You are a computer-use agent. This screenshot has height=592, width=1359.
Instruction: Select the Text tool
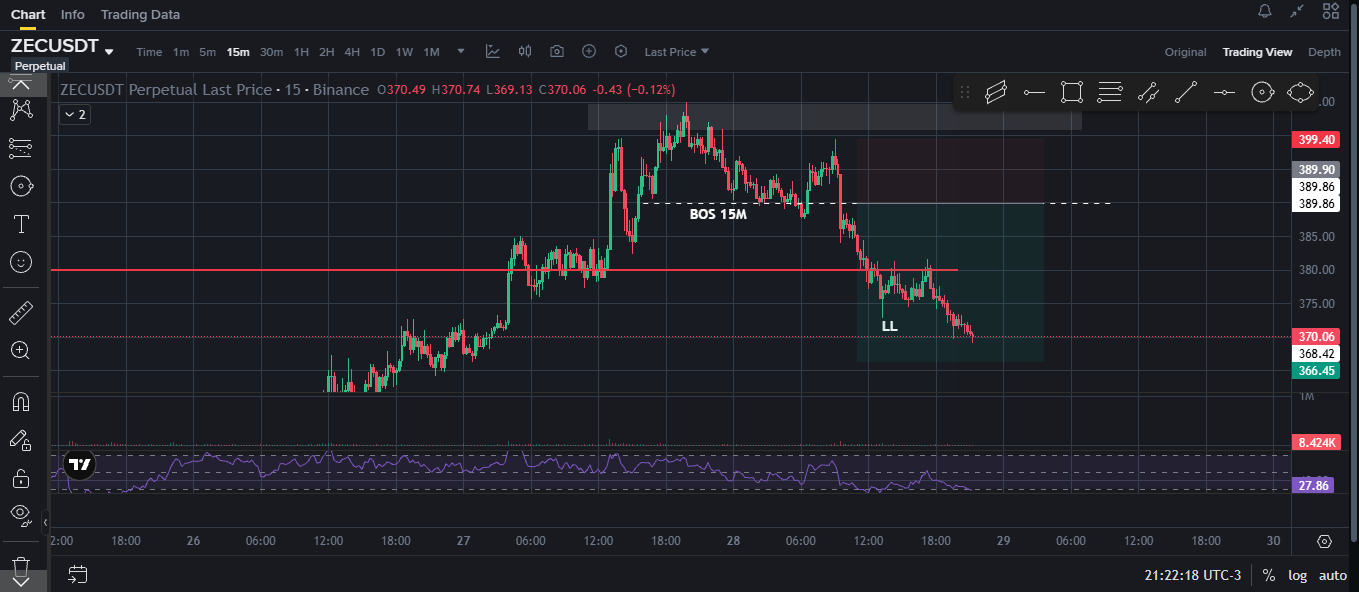coord(20,223)
